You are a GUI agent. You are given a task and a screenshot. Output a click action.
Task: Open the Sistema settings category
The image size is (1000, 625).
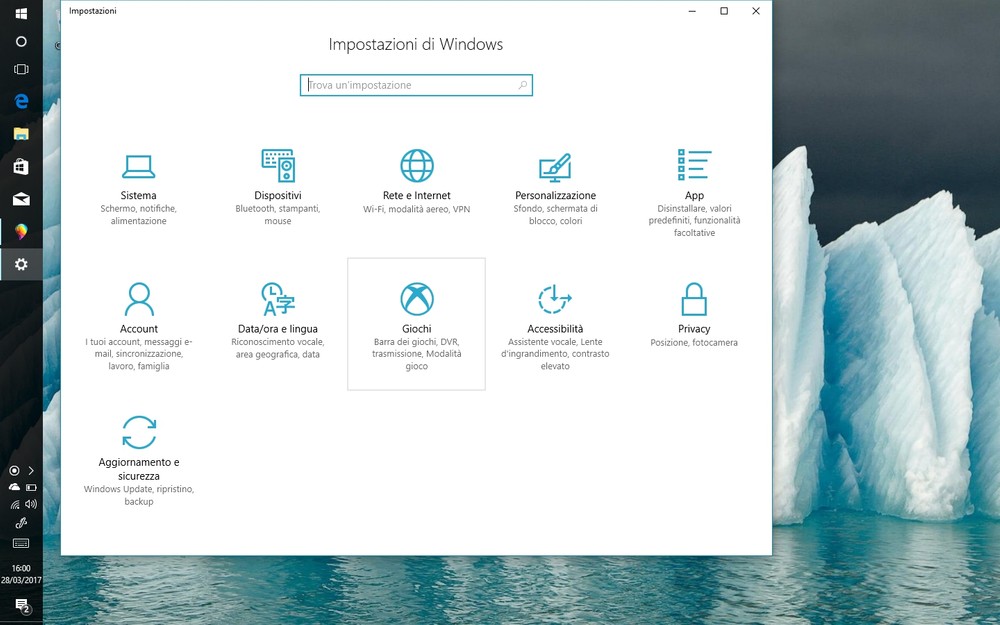point(138,189)
